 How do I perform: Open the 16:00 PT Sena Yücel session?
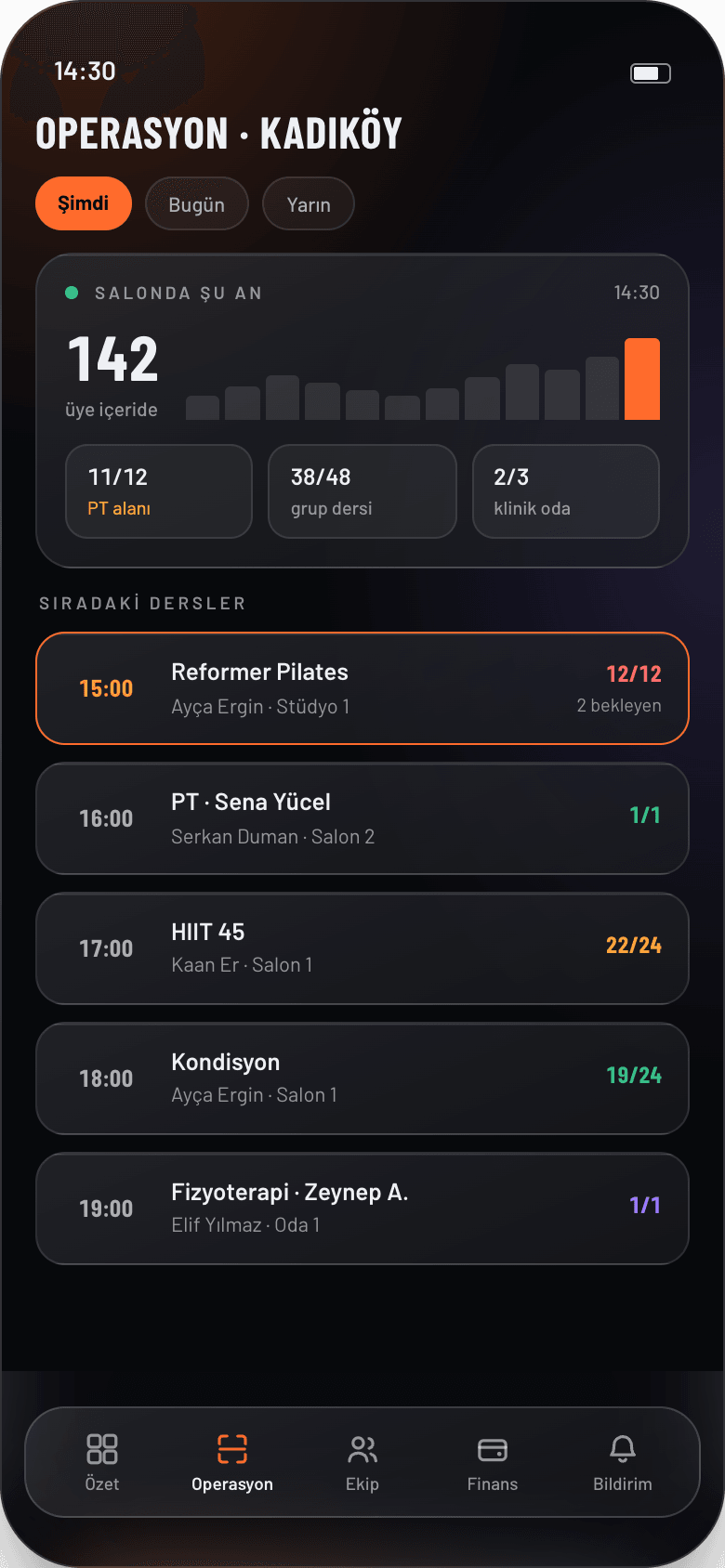[362, 818]
